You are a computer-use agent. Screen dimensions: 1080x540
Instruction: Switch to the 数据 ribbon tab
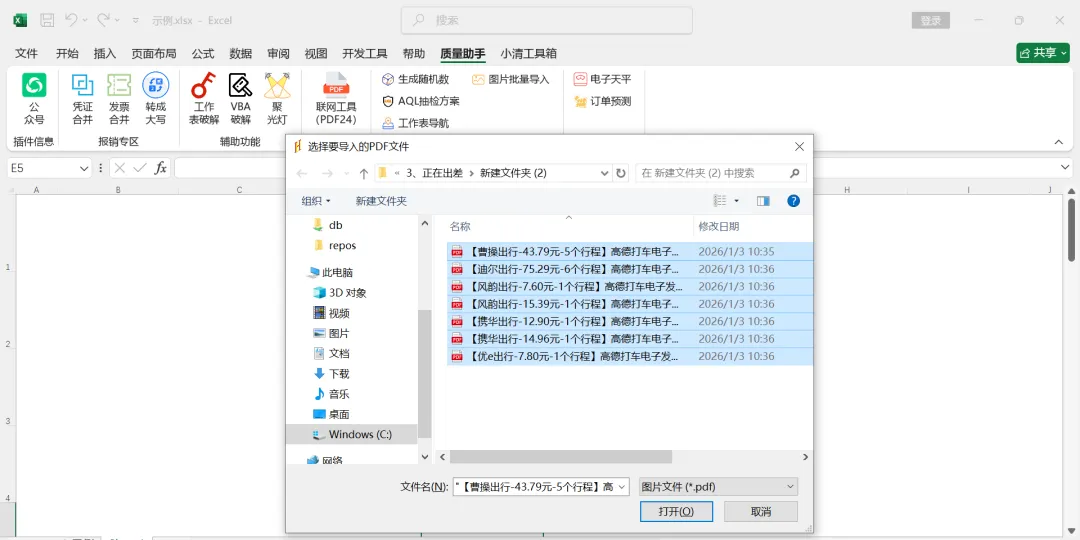point(240,54)
